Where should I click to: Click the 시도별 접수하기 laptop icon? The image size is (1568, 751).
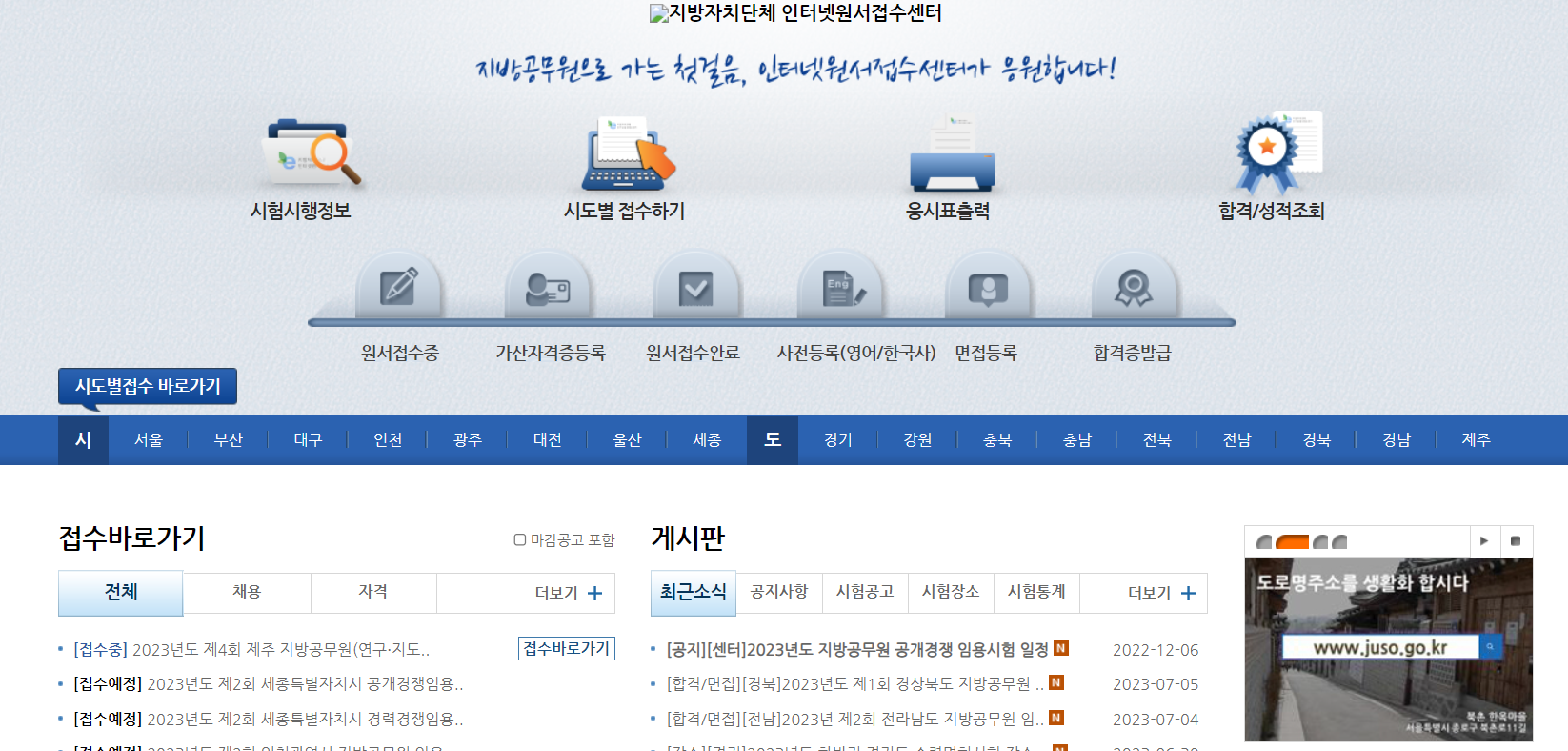[628, 152]
